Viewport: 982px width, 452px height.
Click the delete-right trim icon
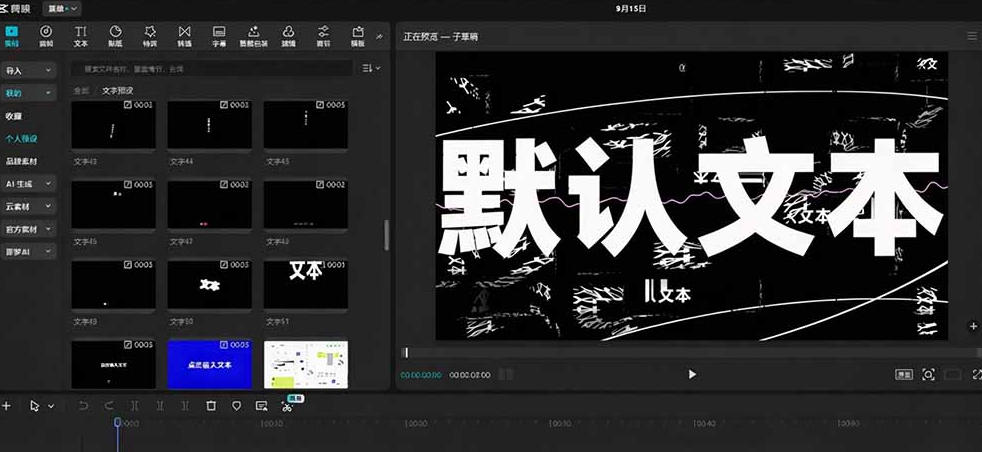(185, 406)
